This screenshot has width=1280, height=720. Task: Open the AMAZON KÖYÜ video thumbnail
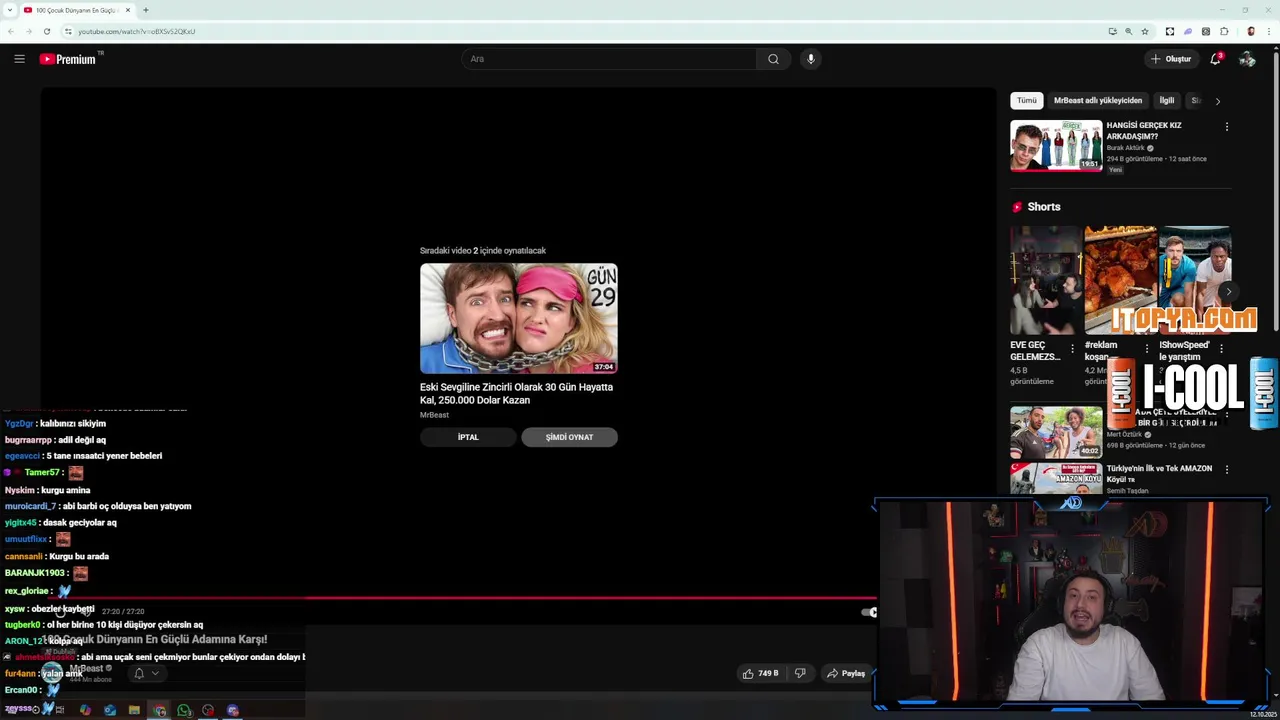1056,479
